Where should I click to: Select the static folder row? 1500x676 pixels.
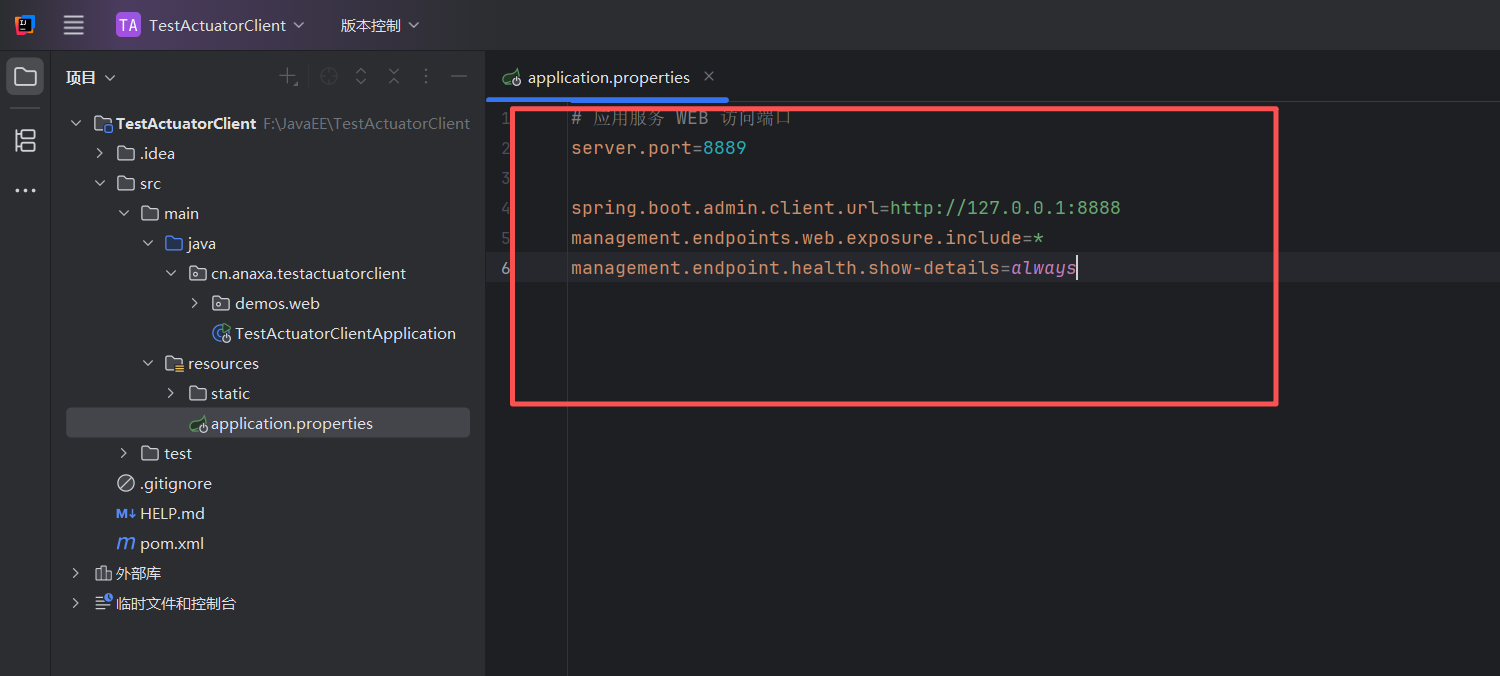coord(268,393)
